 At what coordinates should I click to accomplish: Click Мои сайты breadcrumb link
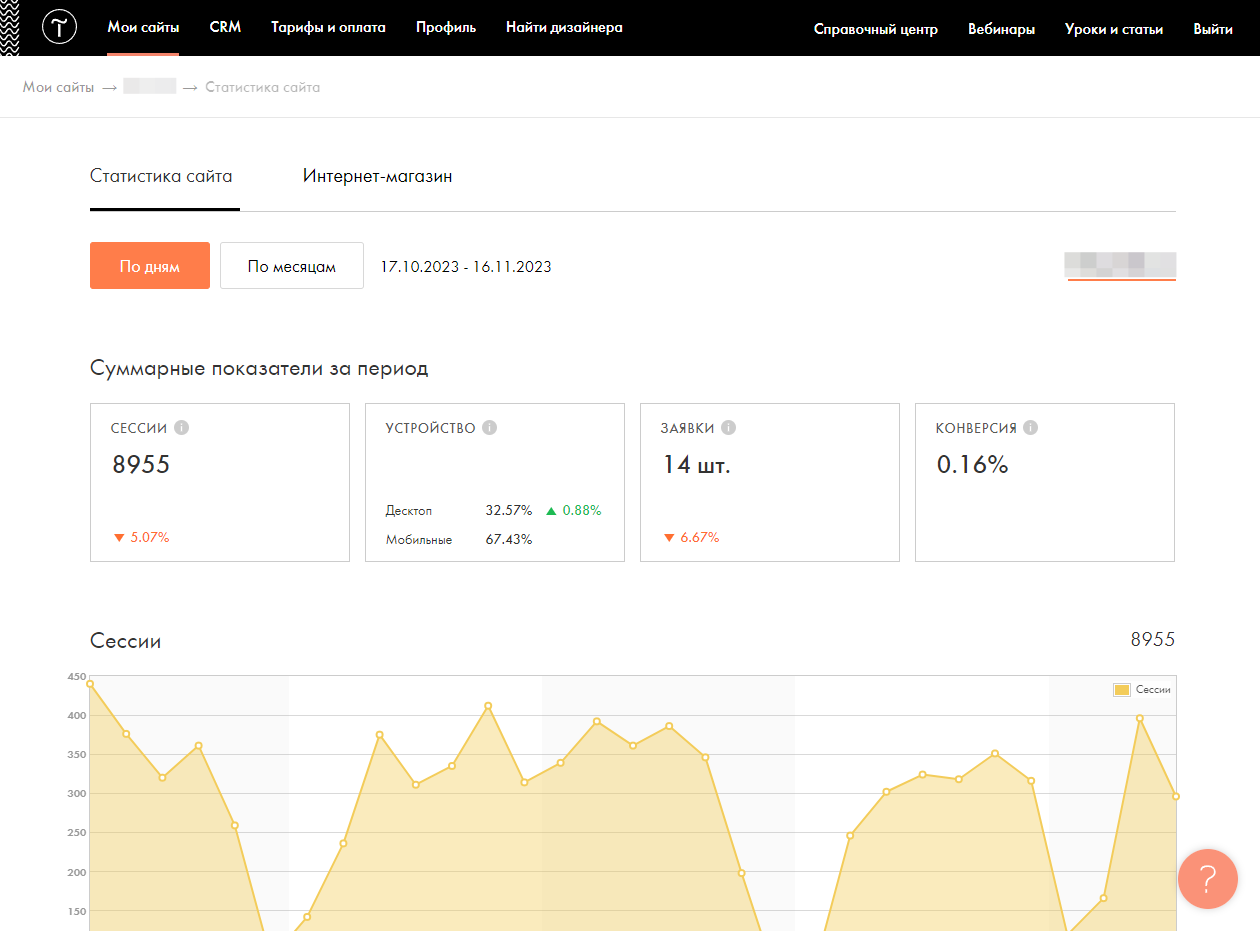click(x=58, y=87)
